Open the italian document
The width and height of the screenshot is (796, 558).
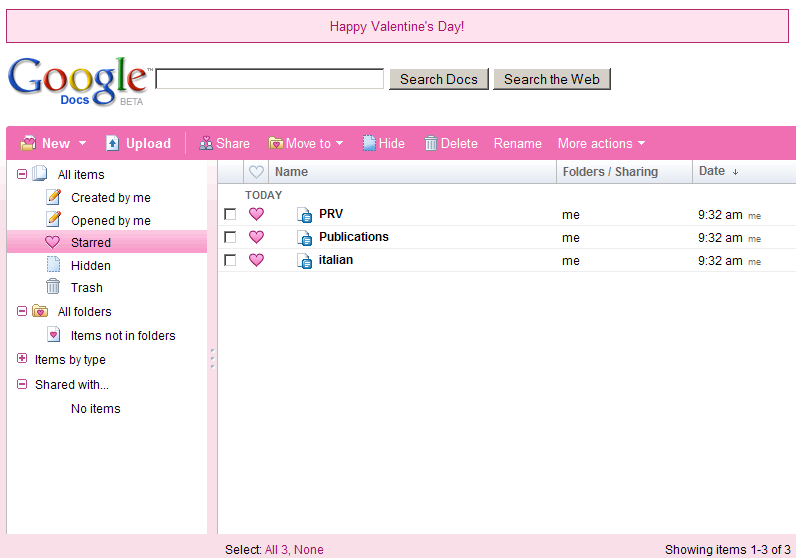coord(336,260)
